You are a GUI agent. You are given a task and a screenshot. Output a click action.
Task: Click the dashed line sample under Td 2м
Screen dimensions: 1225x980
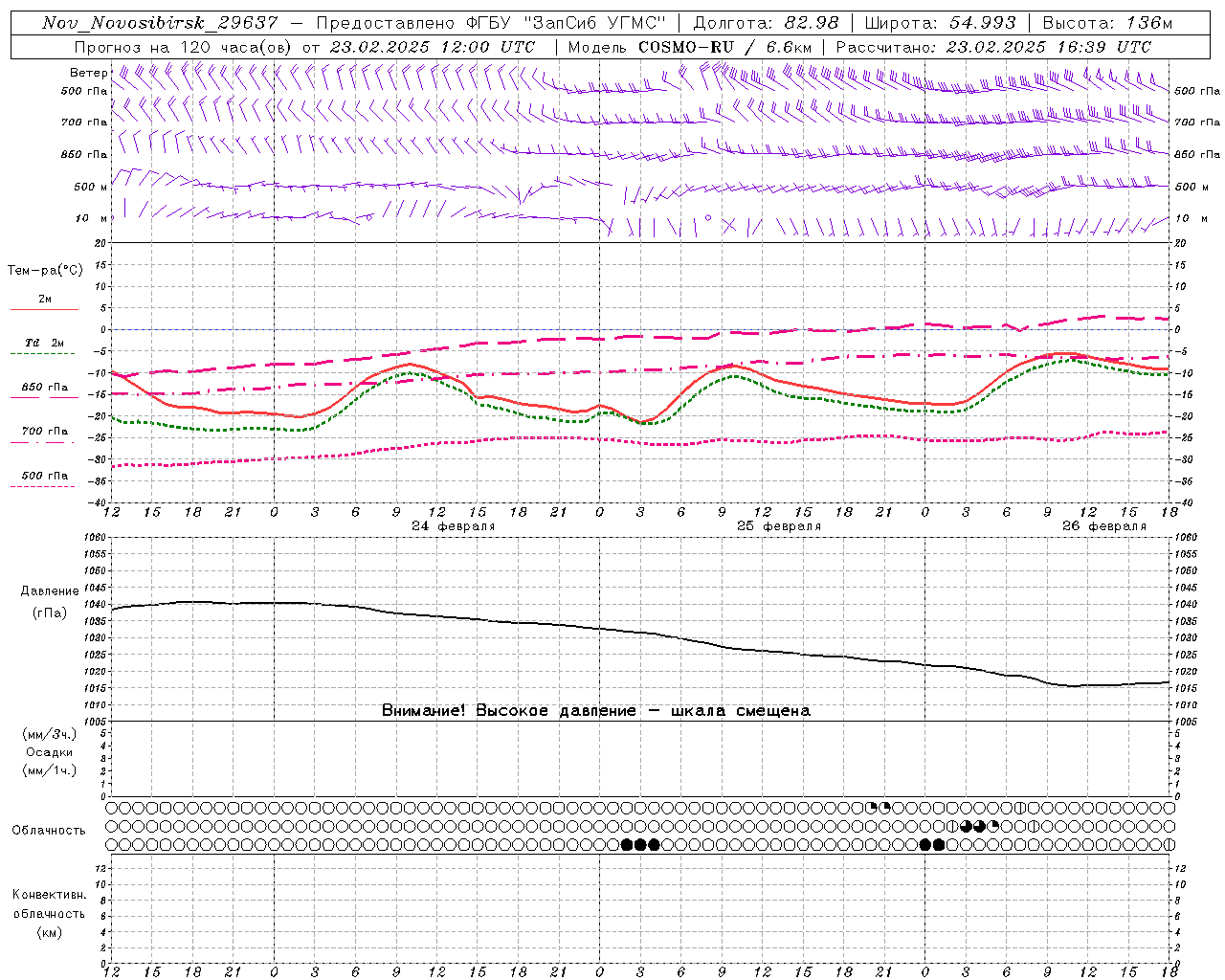pyautogui.click(x=42, y=353)
